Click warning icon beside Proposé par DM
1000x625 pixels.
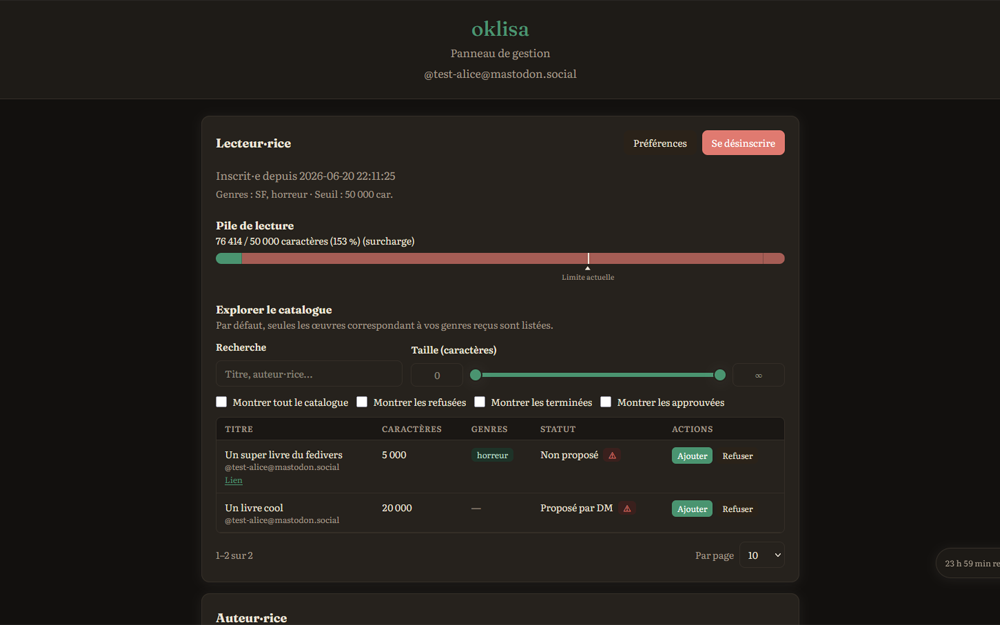(627, 508)
